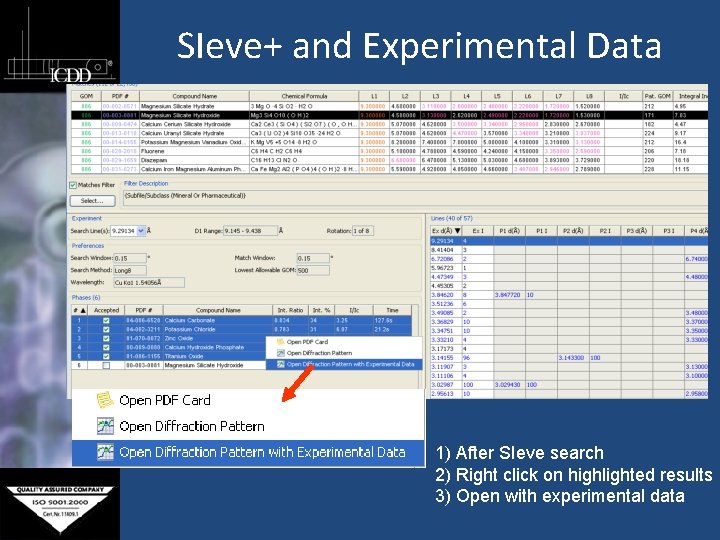
Task: Click the enlarged experimental data diffraction icon
Action: point(105,452)
